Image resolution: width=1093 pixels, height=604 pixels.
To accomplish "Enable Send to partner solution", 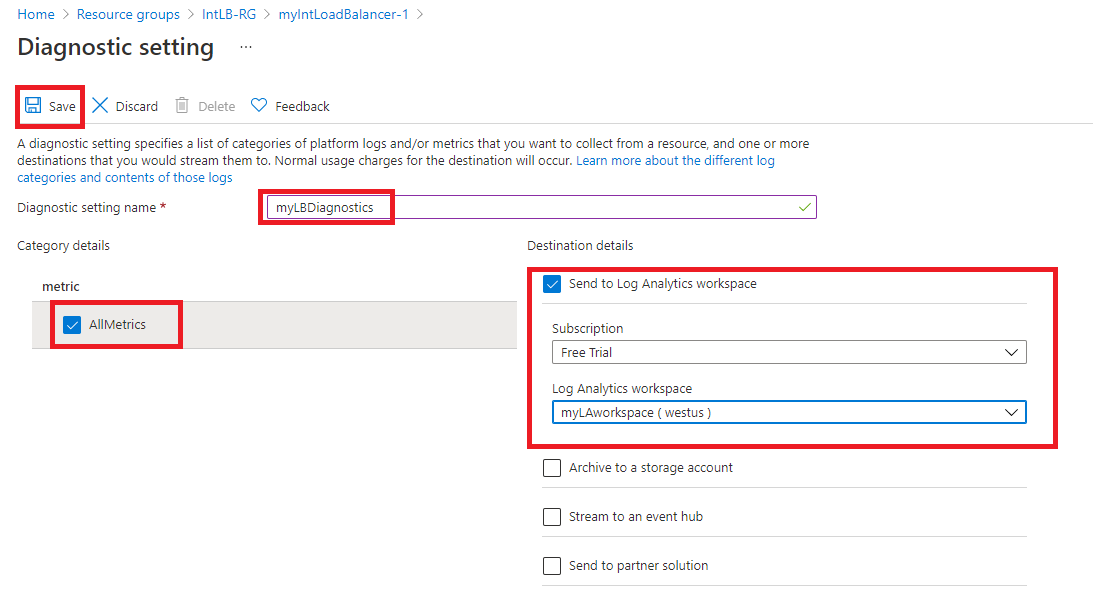I will (x=552, y=565).
